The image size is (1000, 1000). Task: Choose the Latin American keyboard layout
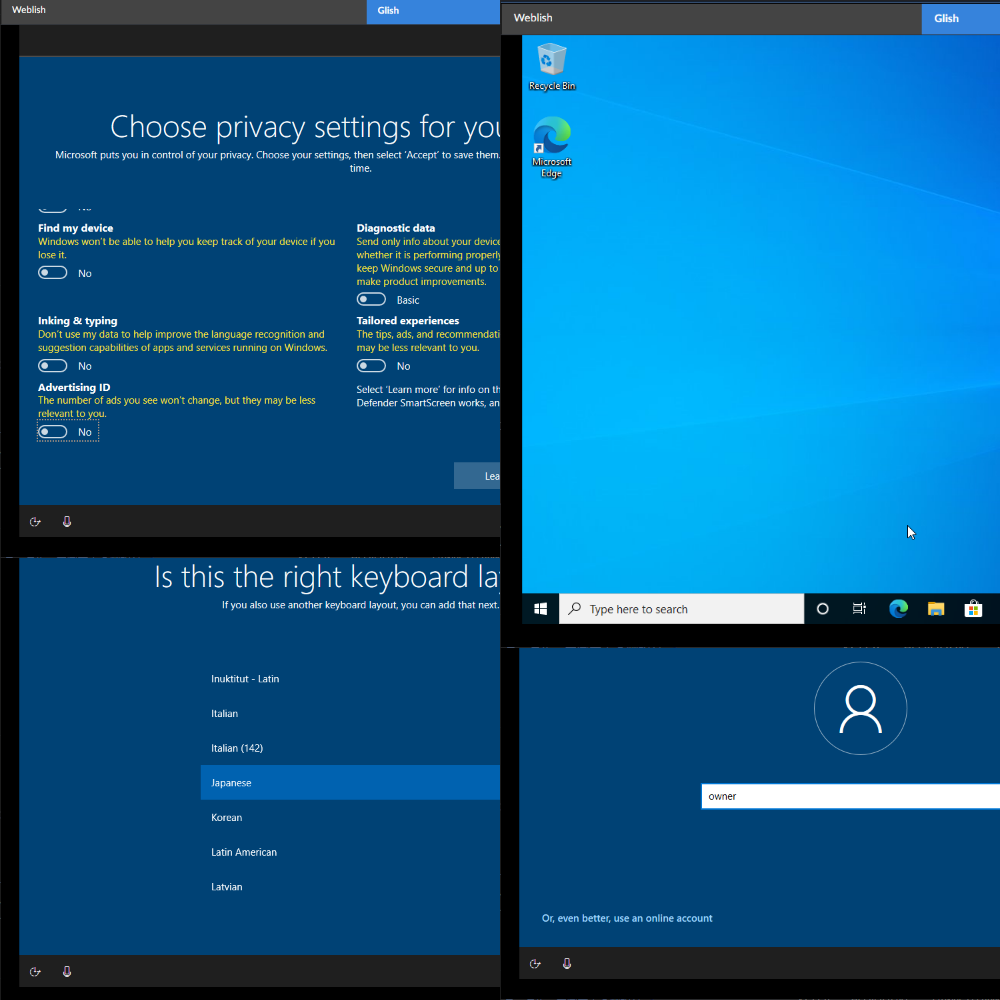(x=350, y=852)
